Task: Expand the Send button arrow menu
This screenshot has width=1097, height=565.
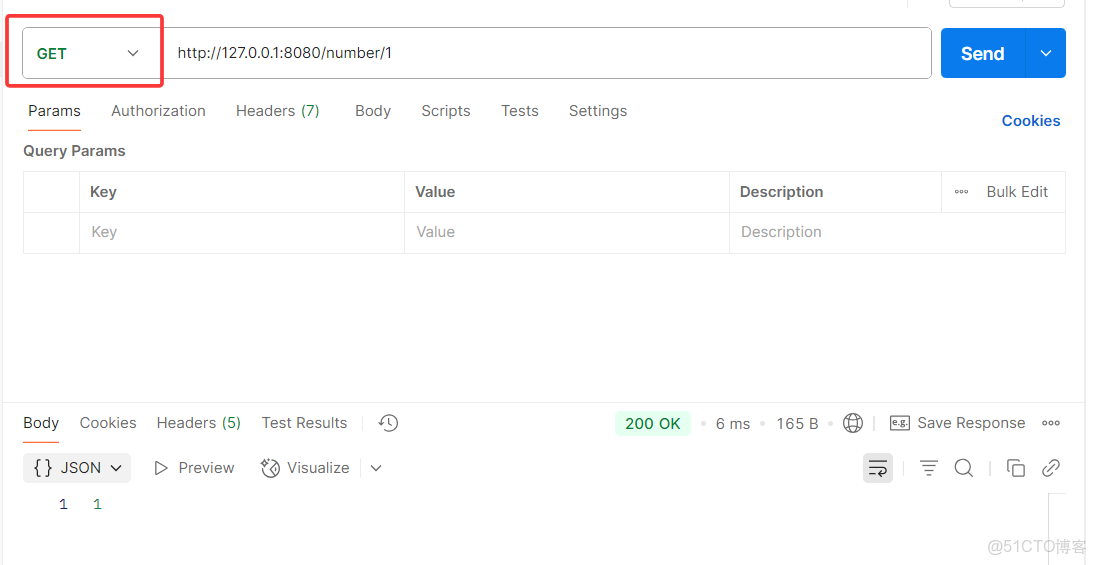Action: (x=1046, y=54)
